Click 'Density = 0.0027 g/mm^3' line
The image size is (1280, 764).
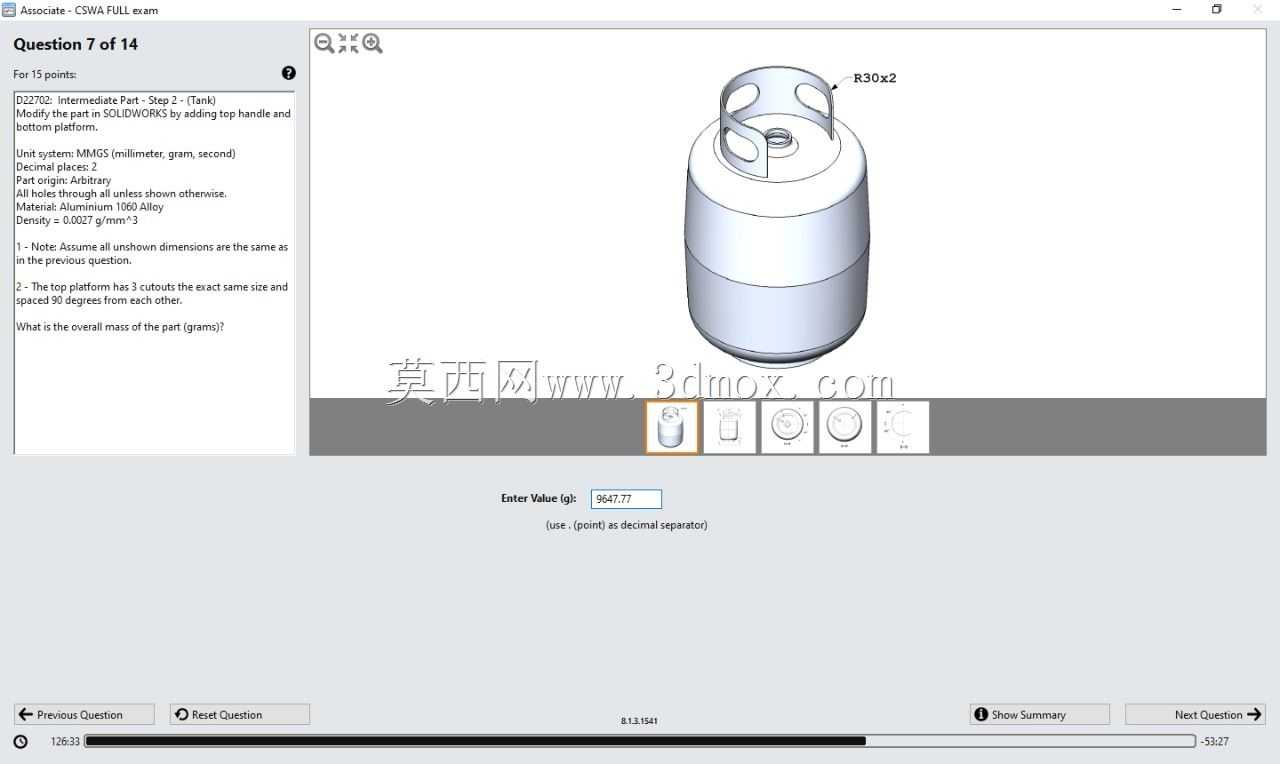77,220
